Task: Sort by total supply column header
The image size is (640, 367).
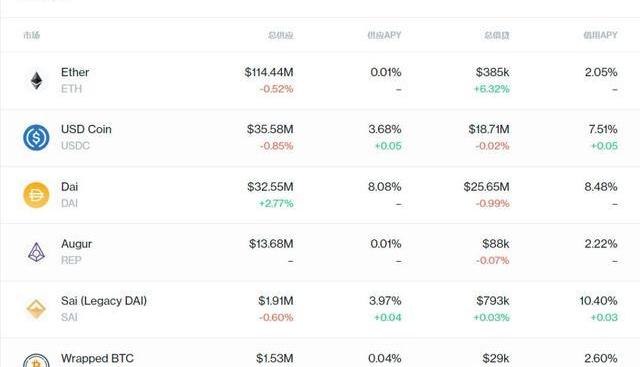Action: click(x=281, y=35)
